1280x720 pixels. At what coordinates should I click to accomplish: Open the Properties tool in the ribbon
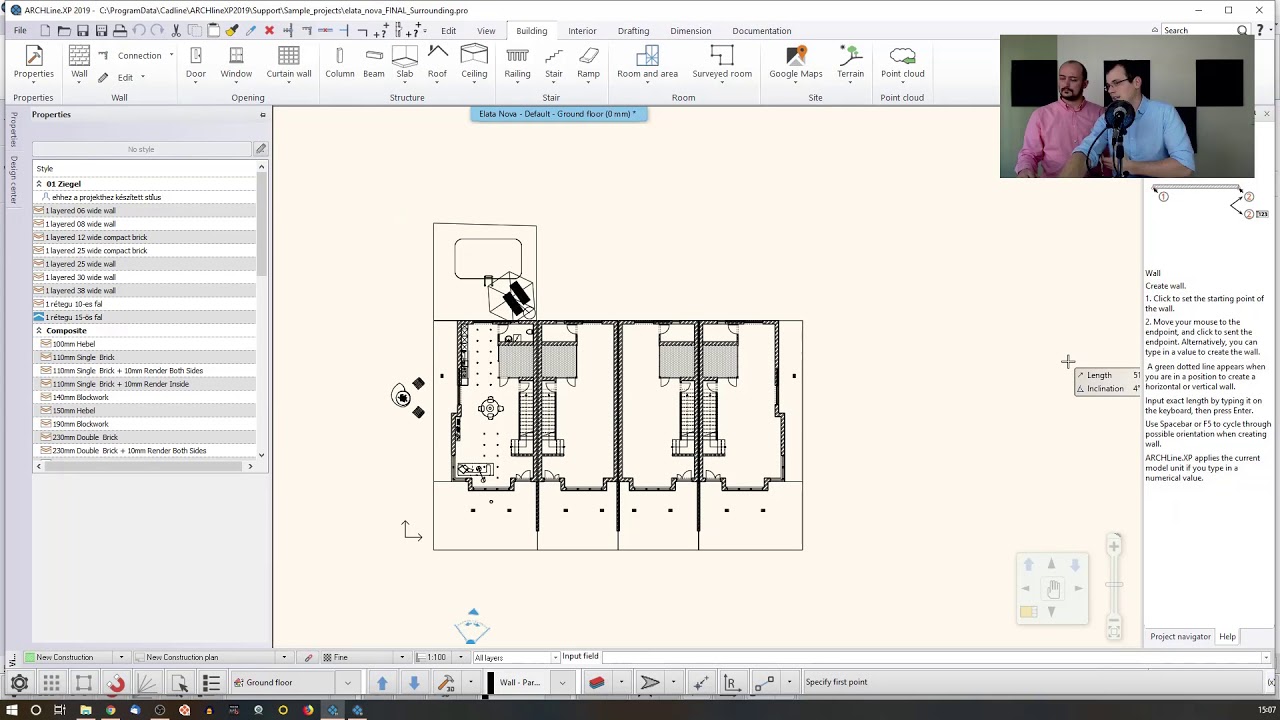pos(33,62)
